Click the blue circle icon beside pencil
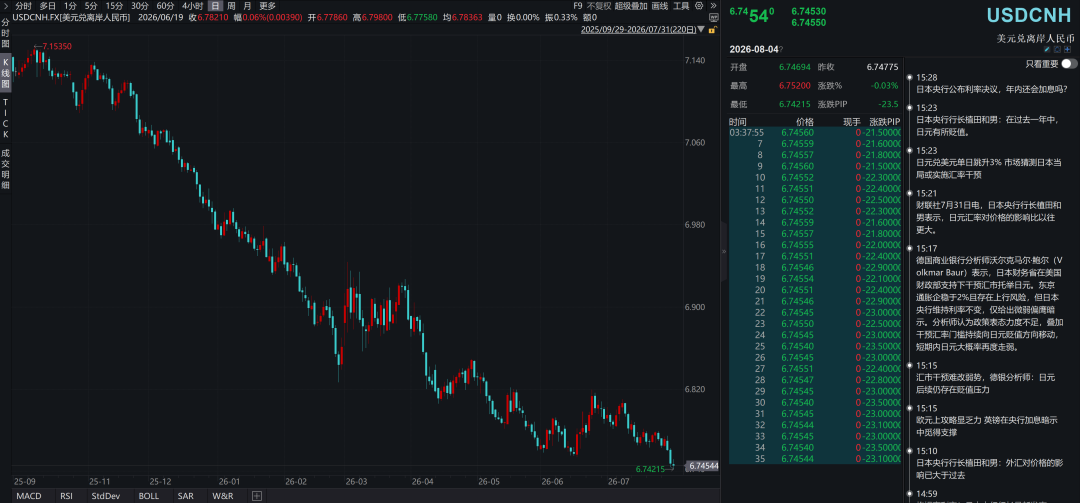The height and width of the screenshot is (503, 1080). pos(1057,50)
